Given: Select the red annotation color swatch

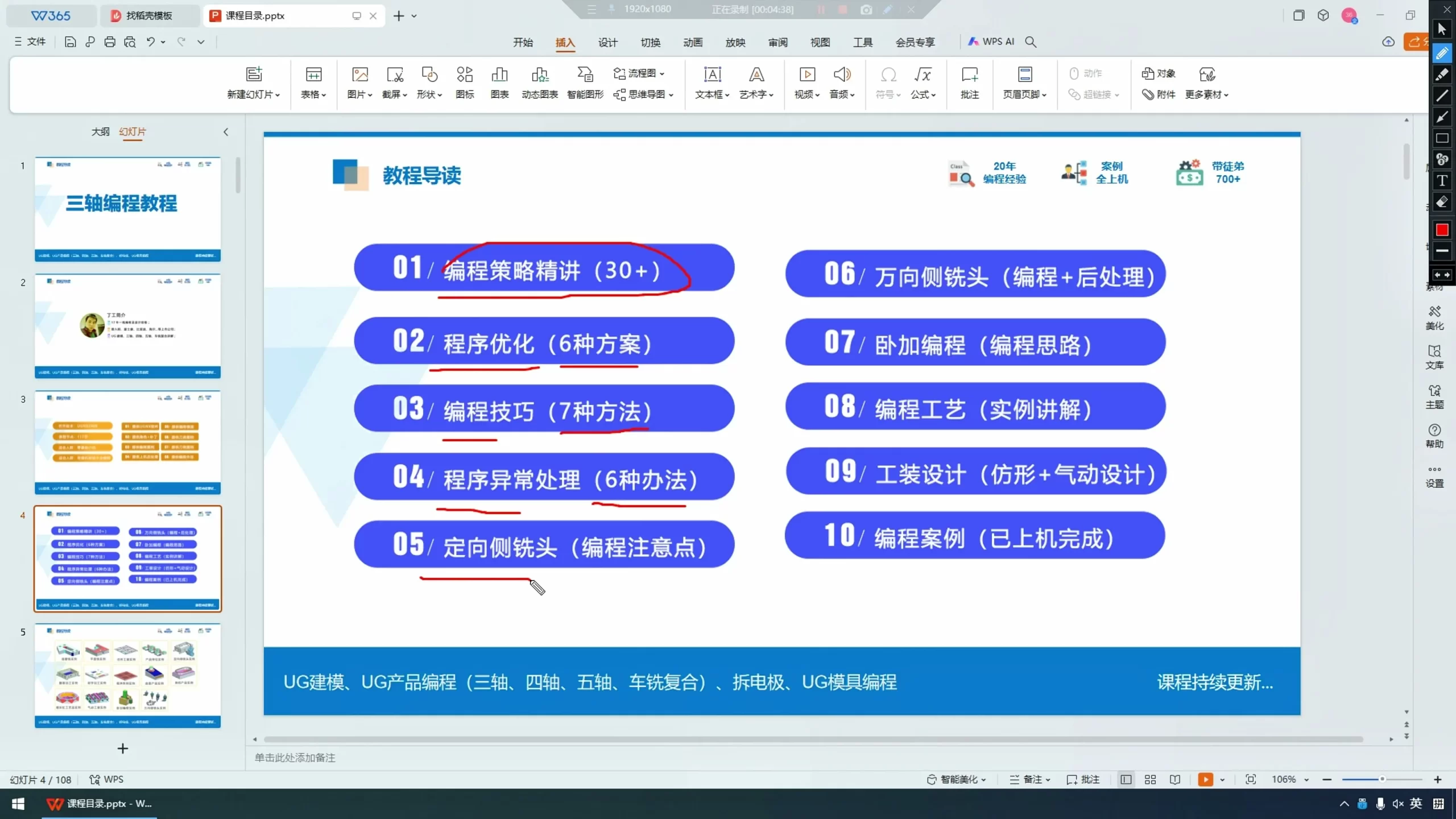Looking at the screenshot, I should [1442, 230].
